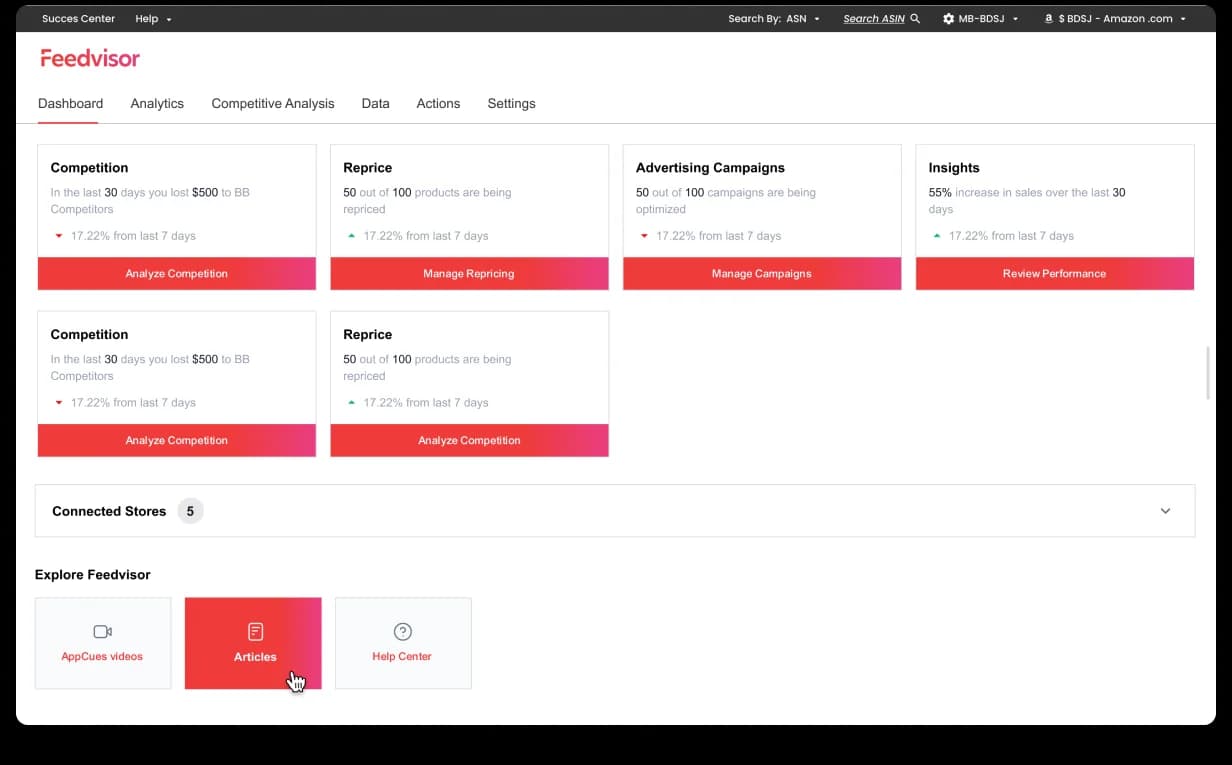
Task: Open the Help Center tile
Action: pos(403,643)
